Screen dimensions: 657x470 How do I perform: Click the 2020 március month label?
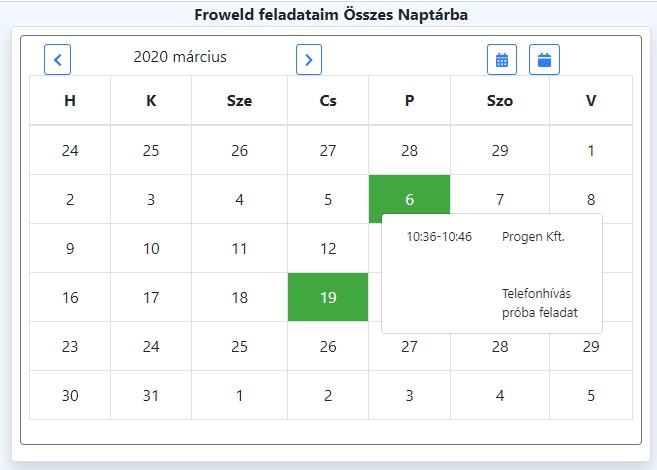pyautogui.click(x=180, y=57)
